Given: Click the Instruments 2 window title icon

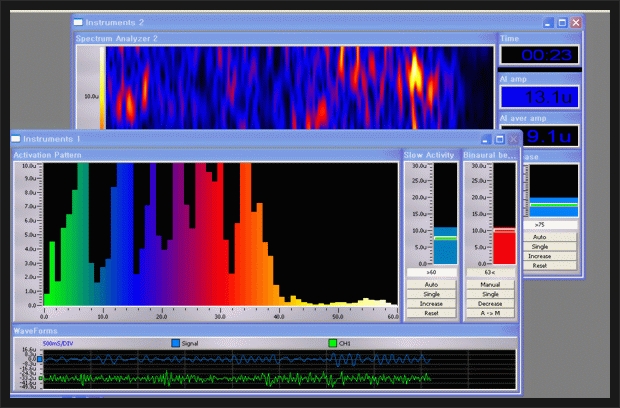Looking at the screenshot, I should point(78,22).
